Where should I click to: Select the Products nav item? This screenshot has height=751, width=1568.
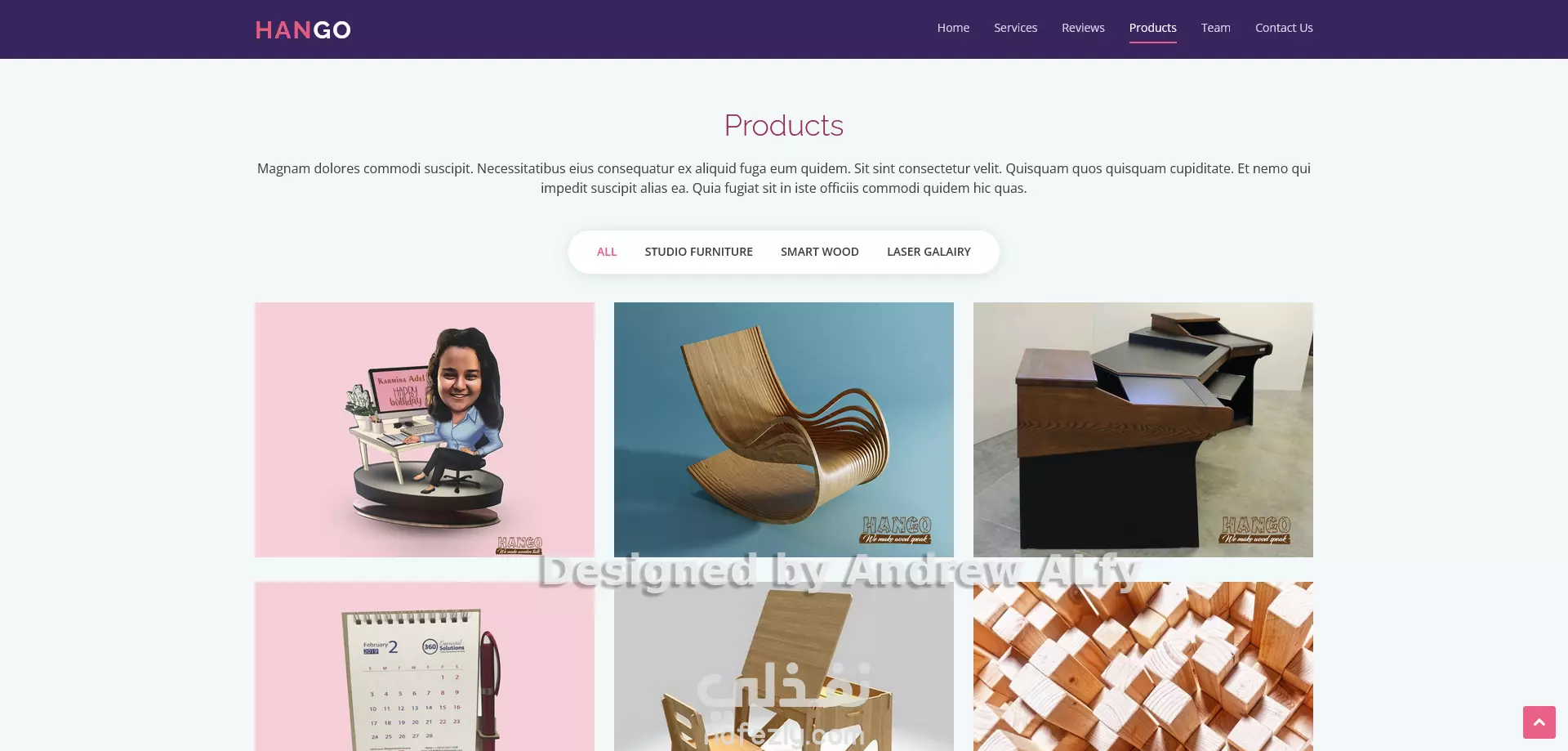pos(1152,28)
